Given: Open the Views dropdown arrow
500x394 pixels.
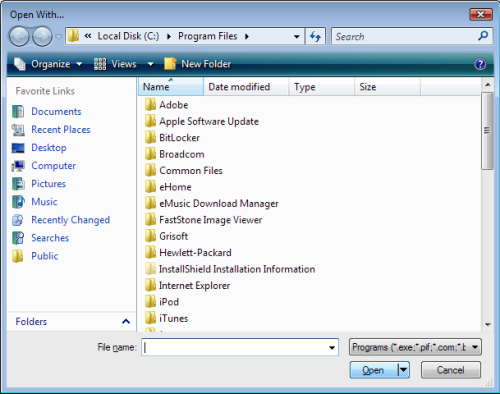Looking at the screenshot, I should (x=151, y=64).
